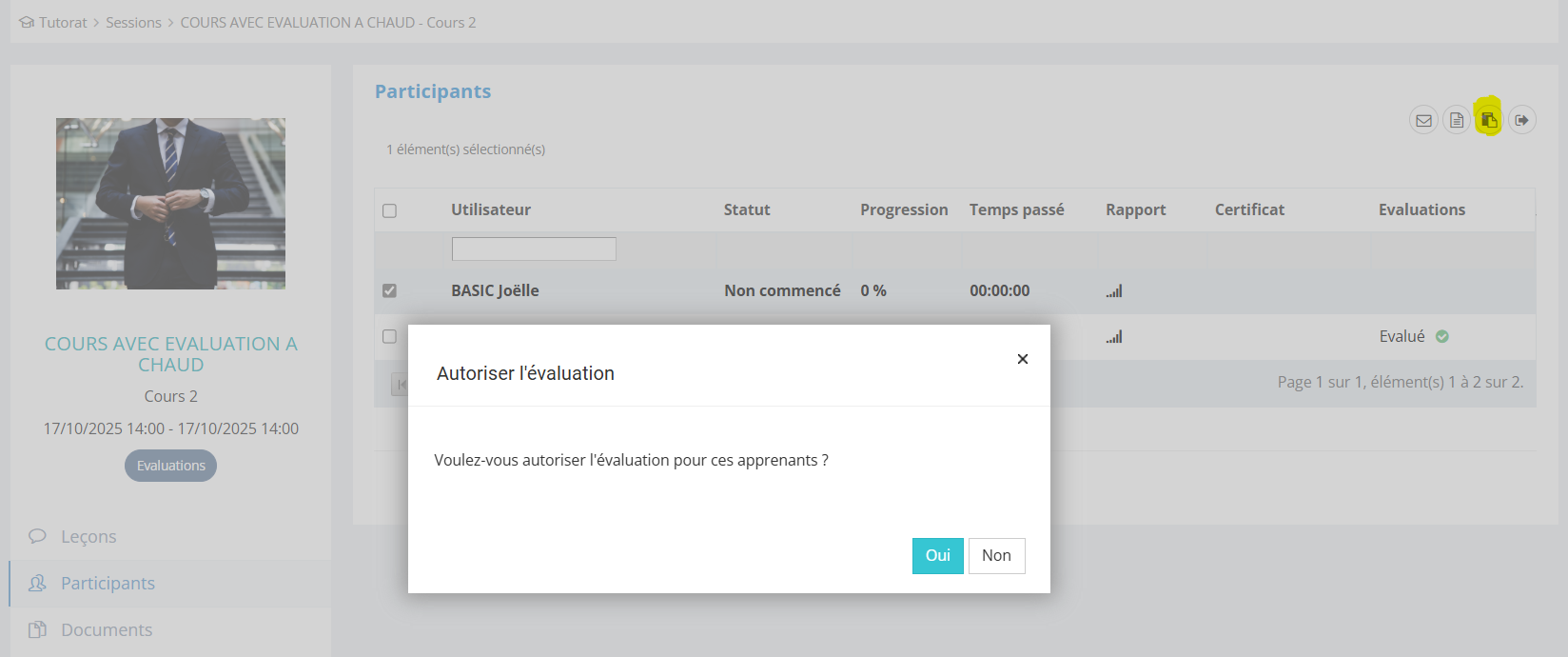
Task: Click the Evaluations pill button
Action: [x=171, y=466]
